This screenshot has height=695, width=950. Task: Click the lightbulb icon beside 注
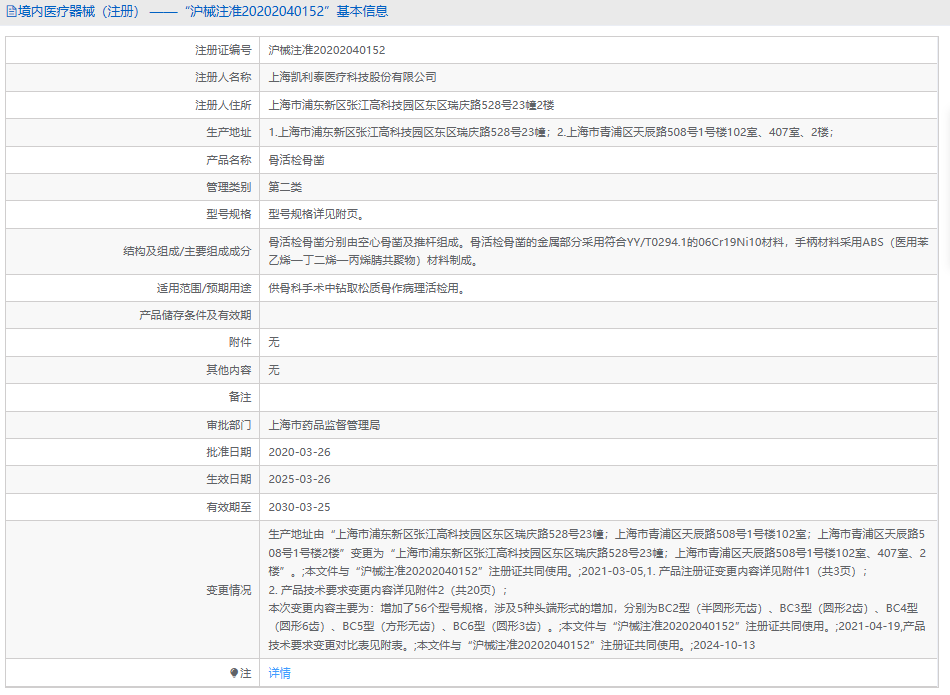234,673
